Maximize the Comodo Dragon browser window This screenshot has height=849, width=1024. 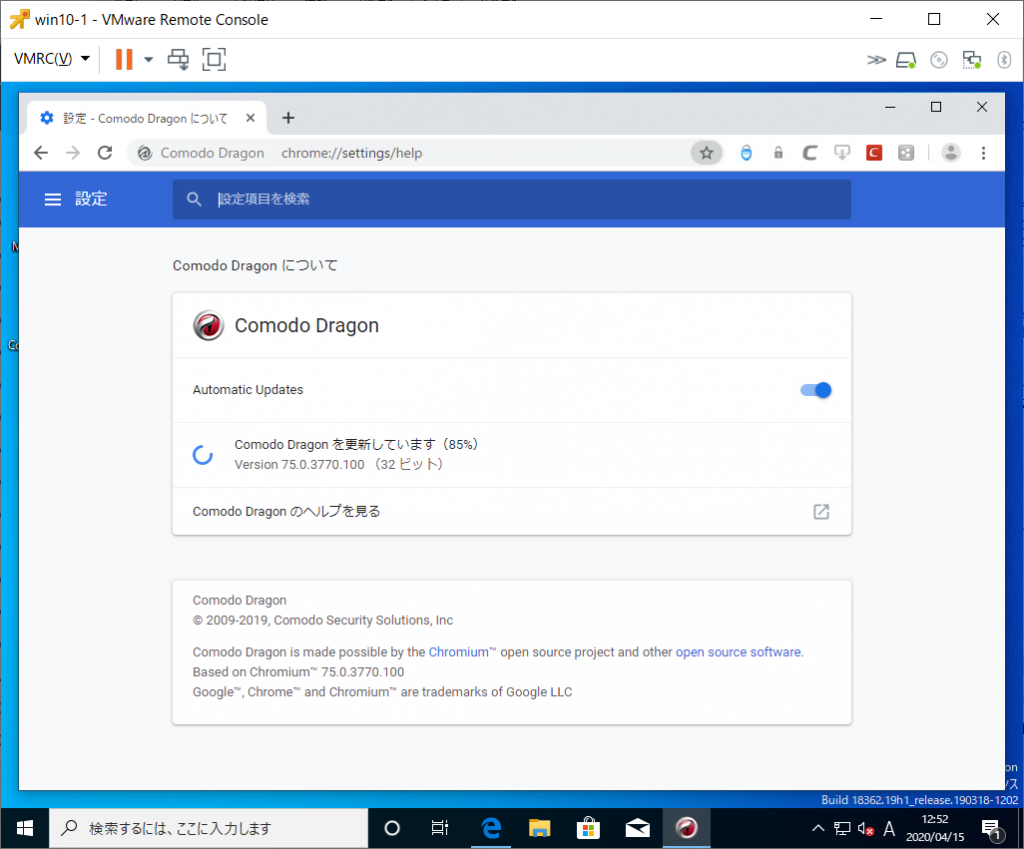pos(936,107)
